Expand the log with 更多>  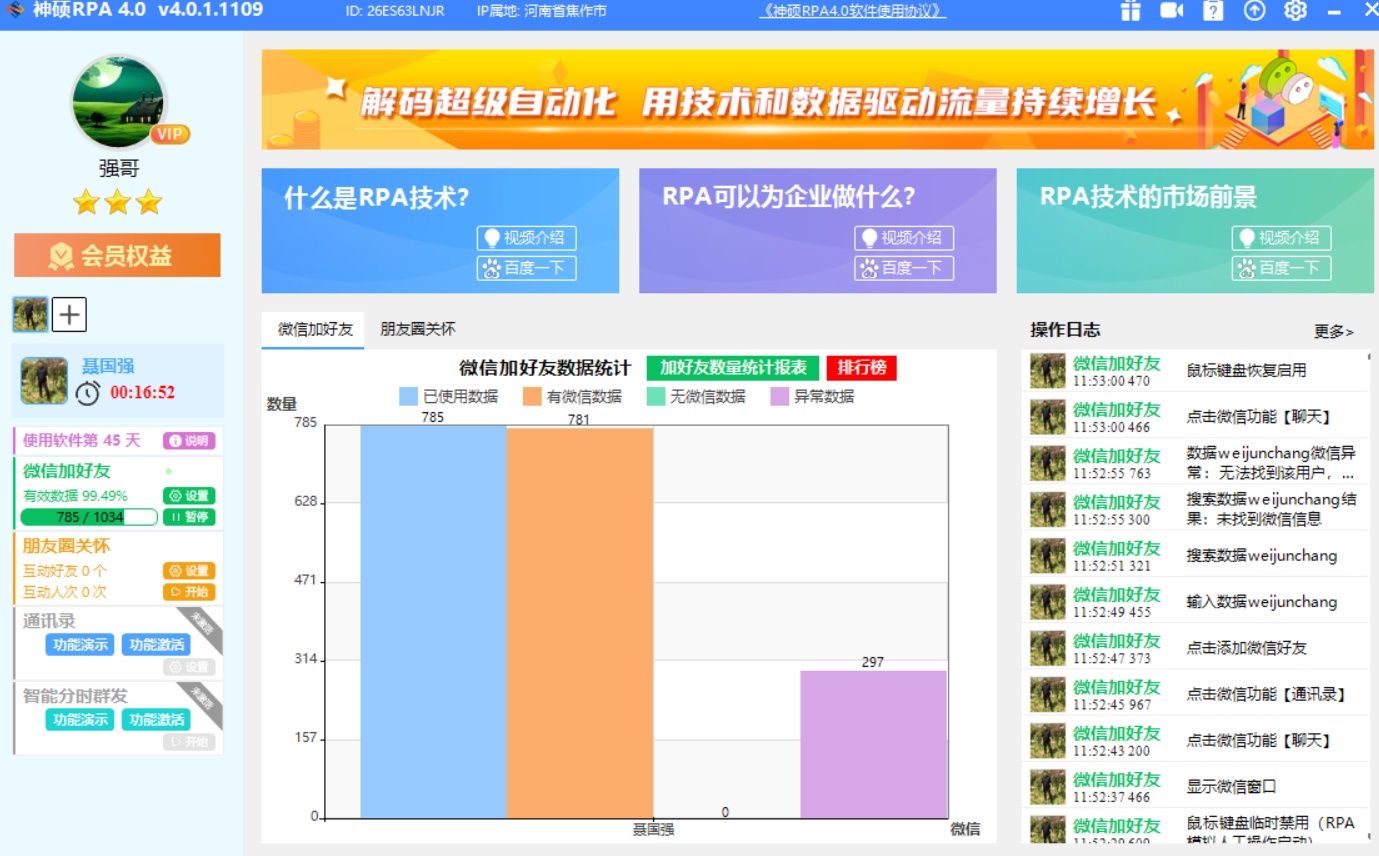[x=1334, y=332]
